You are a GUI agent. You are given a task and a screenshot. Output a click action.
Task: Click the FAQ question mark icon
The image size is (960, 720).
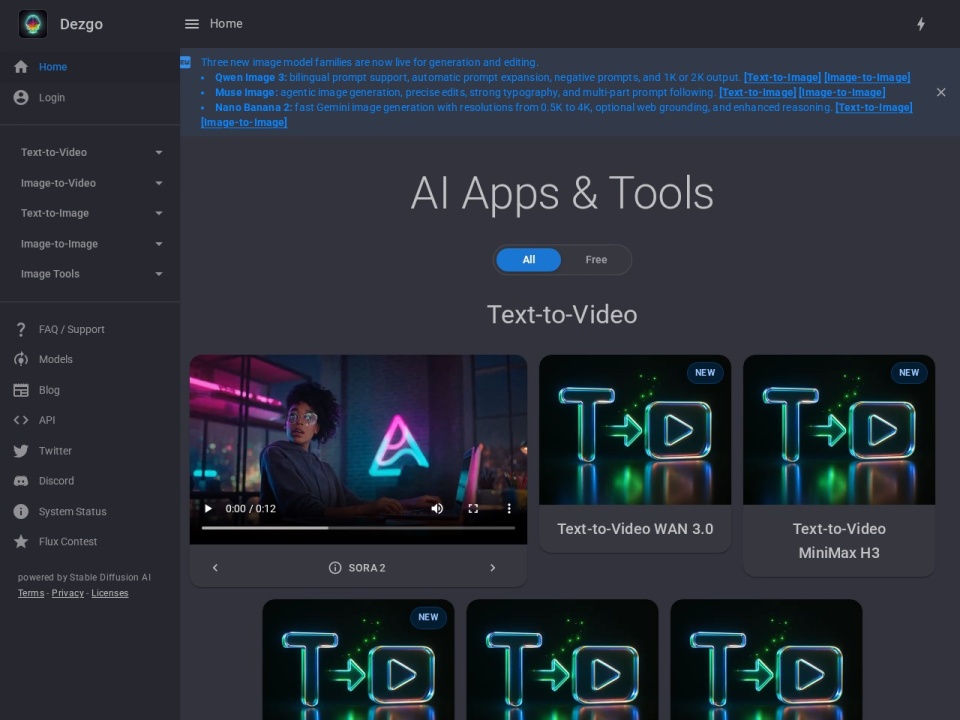click(x=21, y=329)
